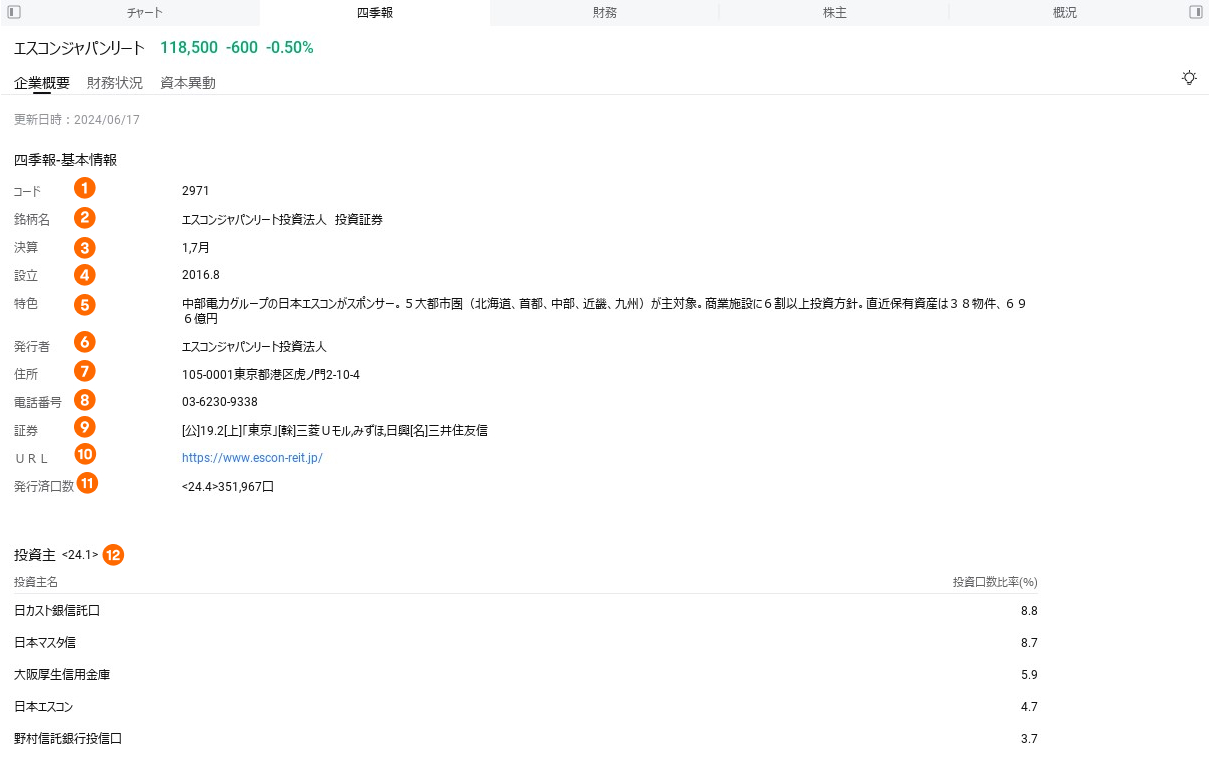
Task: Click the 証券 field label
Action: pyautogui.click(x=26, y=430)
